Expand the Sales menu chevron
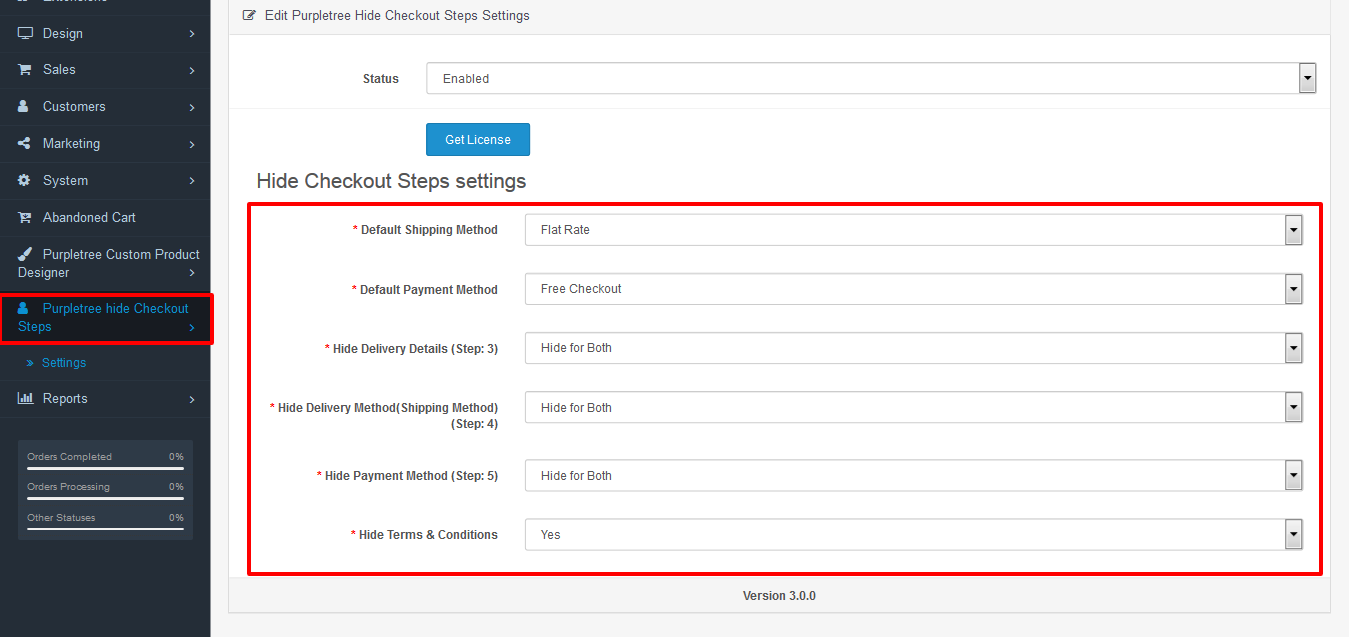The image size is (1349, 637). coord(191,70)
